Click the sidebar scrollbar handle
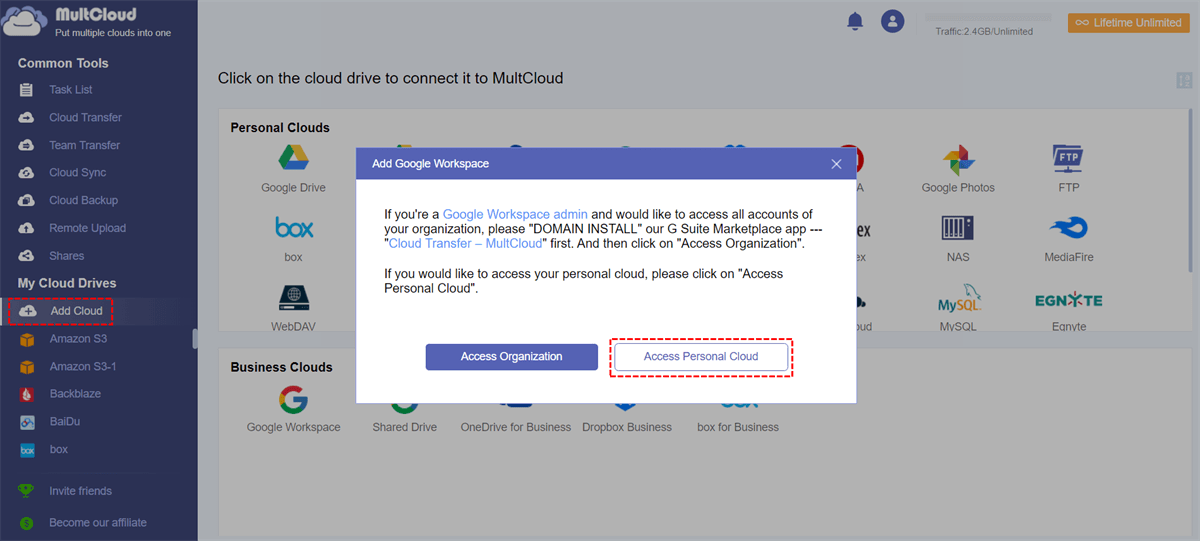The image size is (1200, 541). [194, 340]
